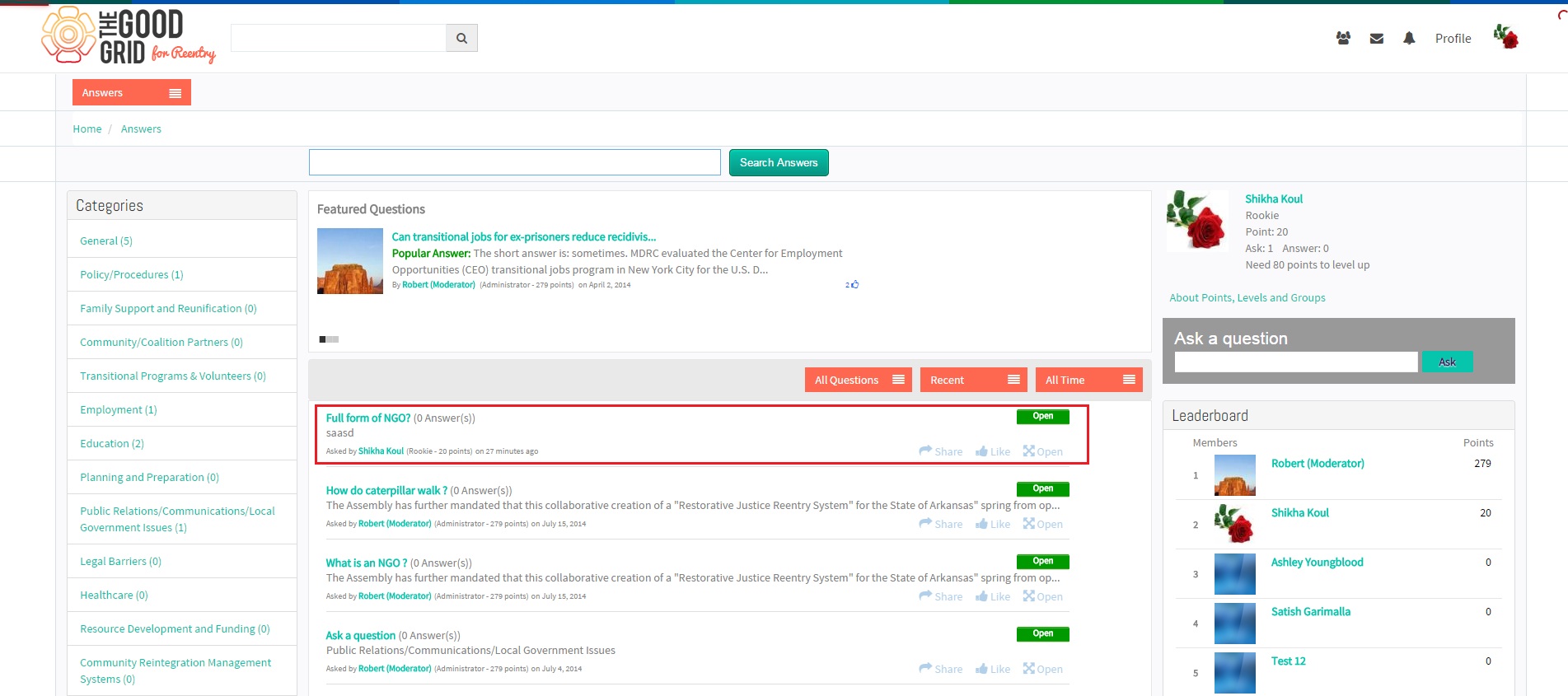Like the 'What is an NGO?' question

[993, 596]
